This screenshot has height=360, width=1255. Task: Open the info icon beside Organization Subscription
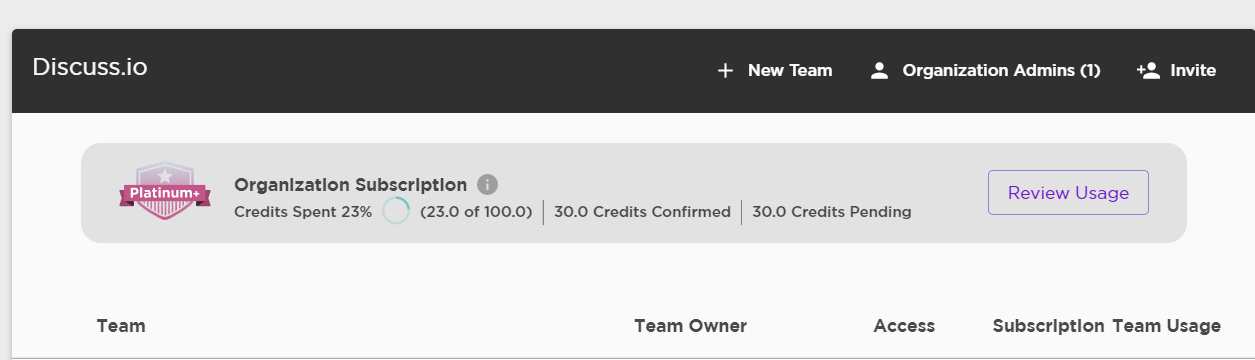(487, 185)
